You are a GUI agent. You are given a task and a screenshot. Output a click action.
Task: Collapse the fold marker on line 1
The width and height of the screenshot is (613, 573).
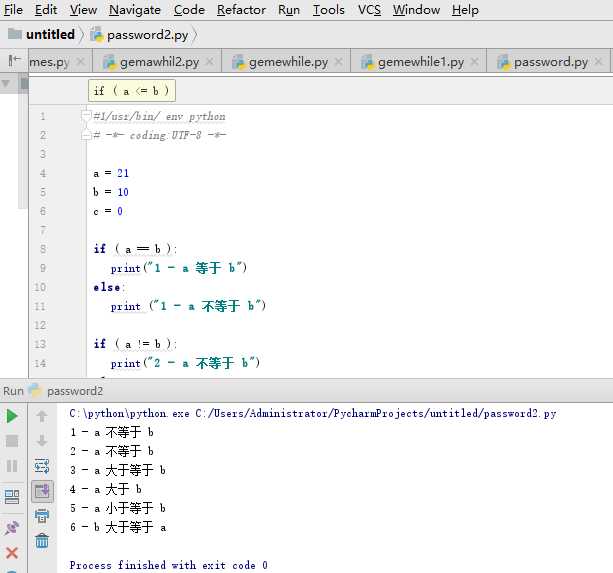(86, 115)
